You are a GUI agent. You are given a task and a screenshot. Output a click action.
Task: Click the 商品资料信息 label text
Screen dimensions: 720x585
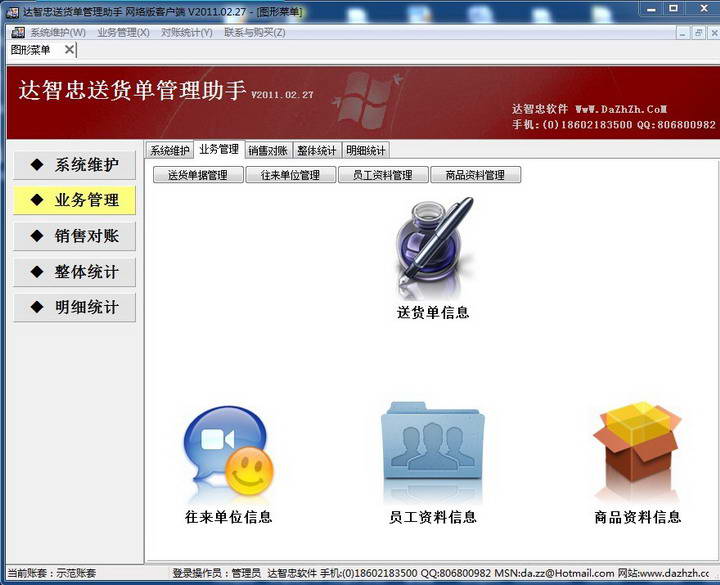(x=637, y=517)
